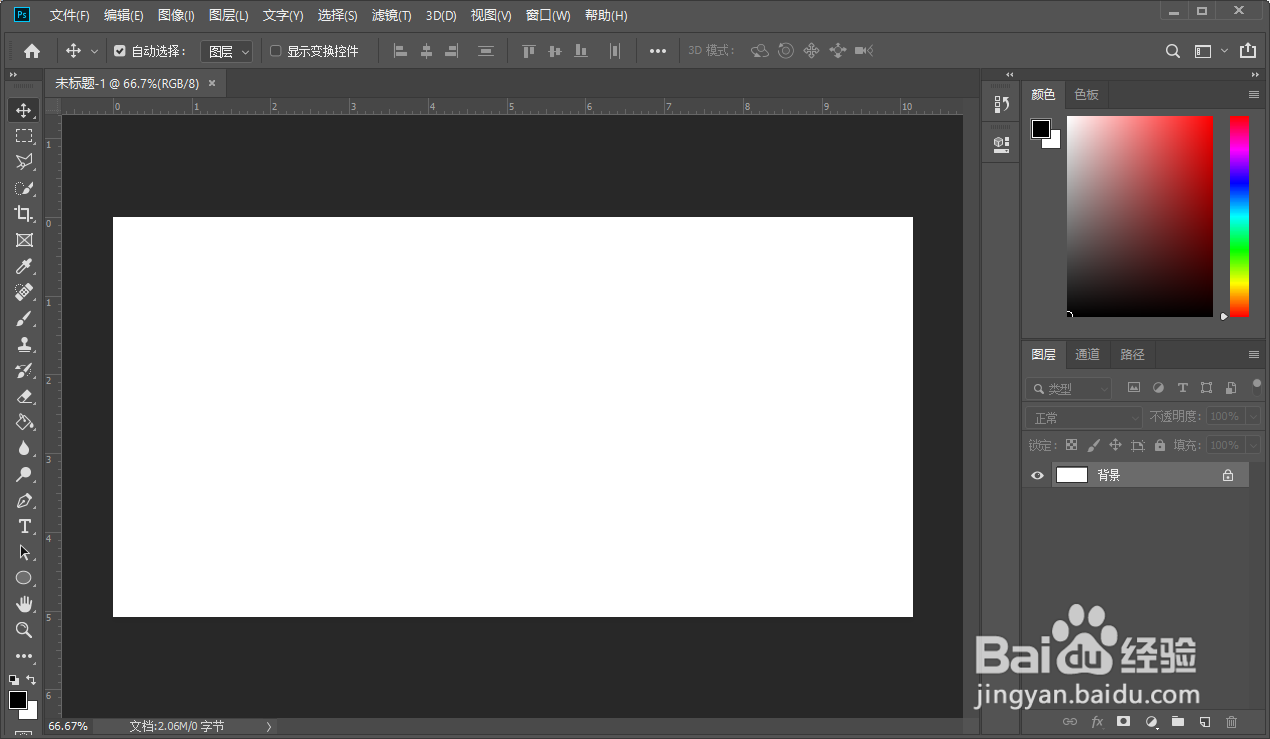Image resolution: width=1270 pixels, height=739 pixels.
Task: Open the 不透明度 opacity dropdown
Action: point(1253,416)
